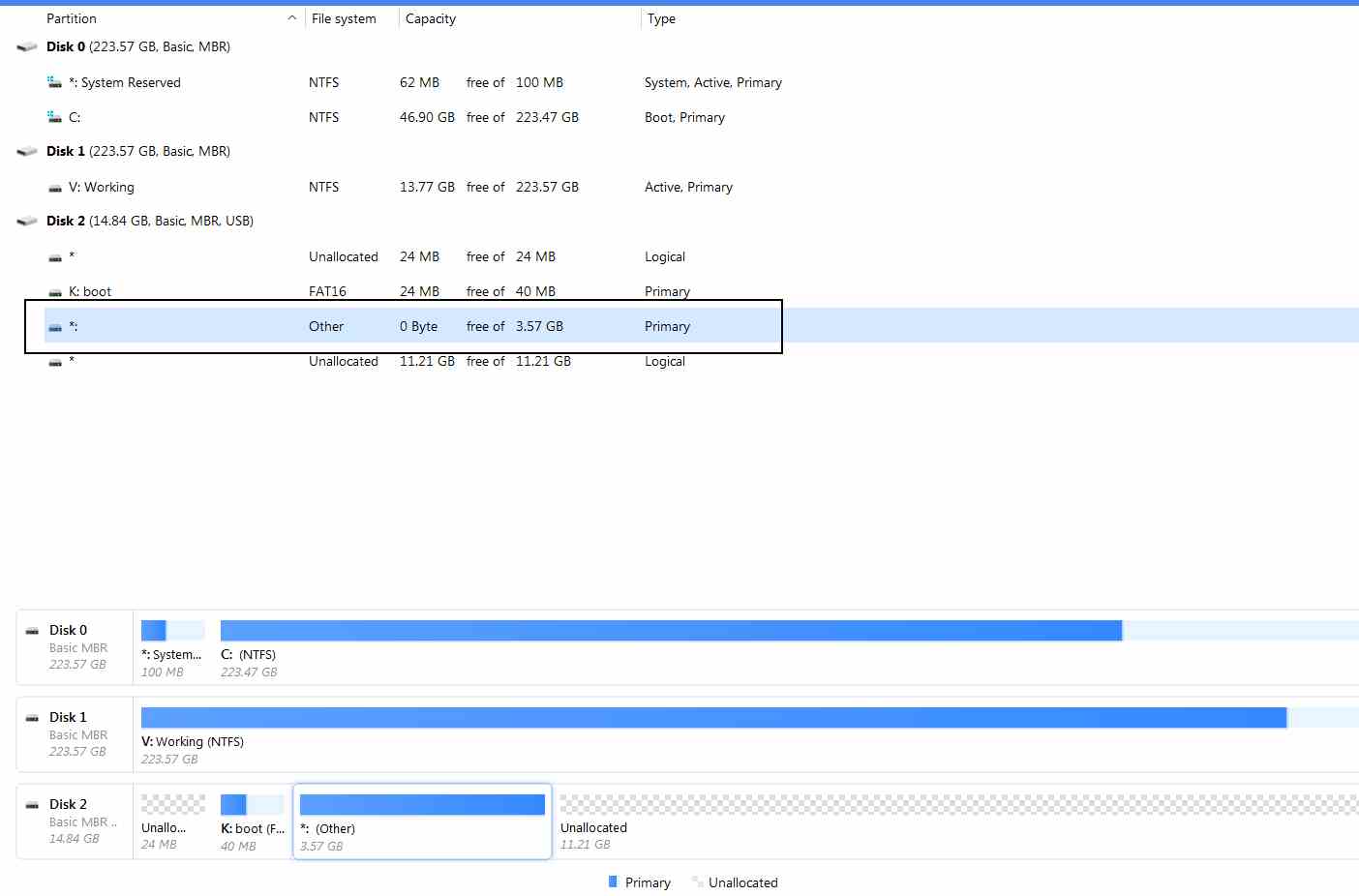The height and width of the screenshot is (896, 1359).
Task: Click the Disk 2 USB drive icon
Action: point(27,222)
